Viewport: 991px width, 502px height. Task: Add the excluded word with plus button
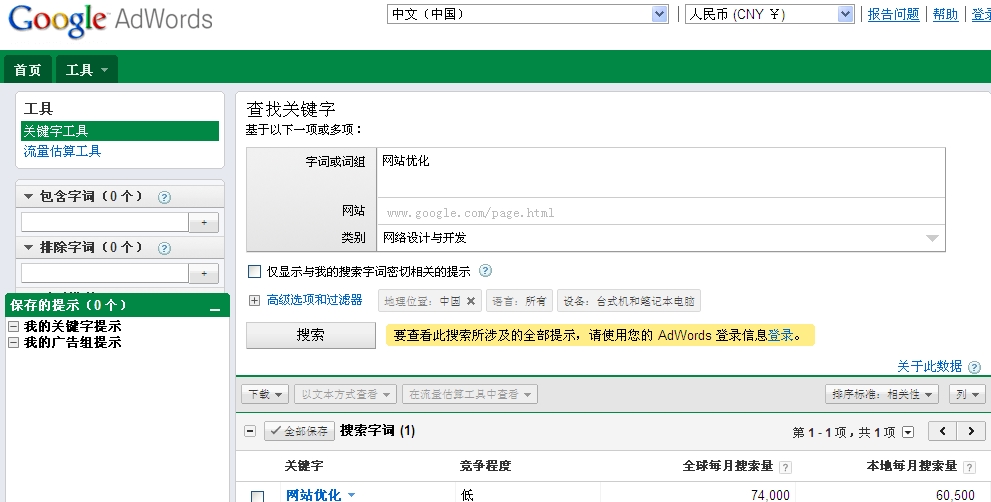click(204, 273)
